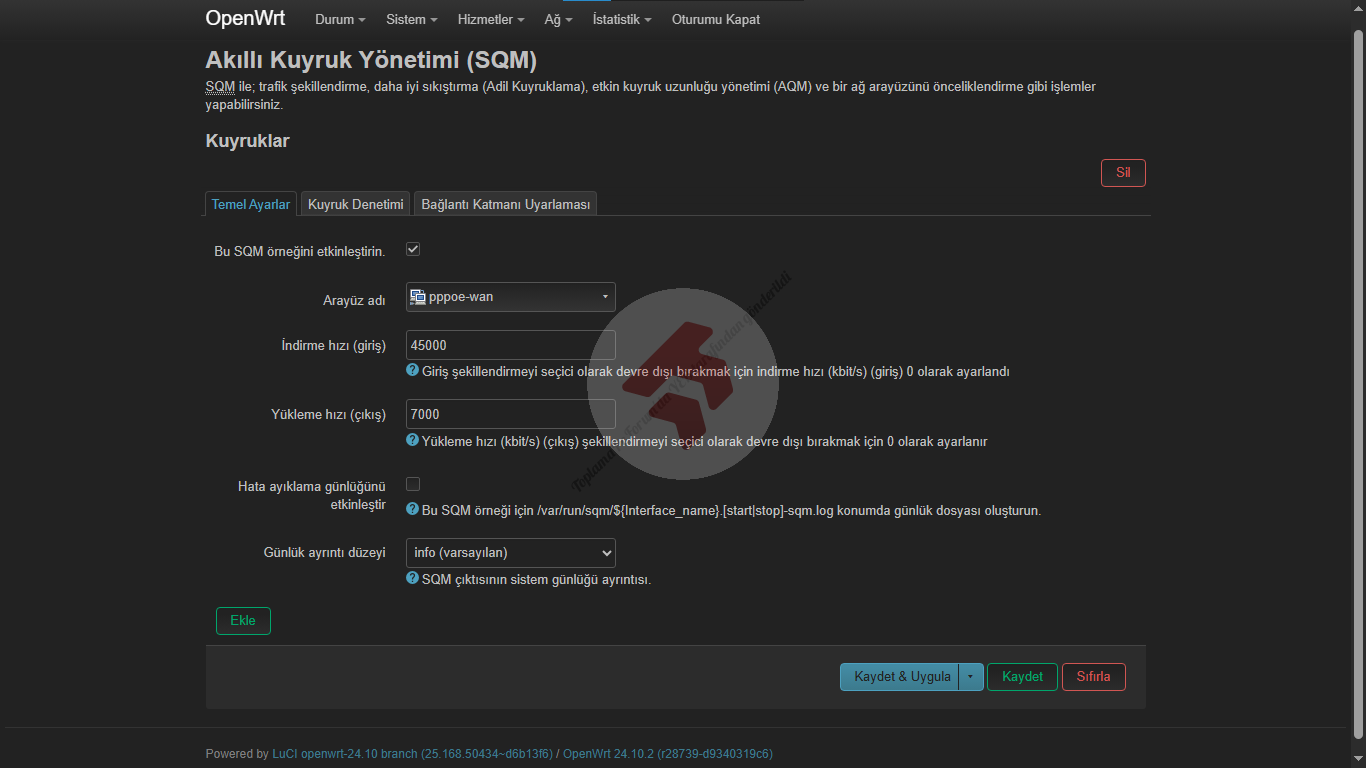Click the Sıfırla button
Image resolution: width=1366 pixels, height=768 pixels.
coord(1093,677)
